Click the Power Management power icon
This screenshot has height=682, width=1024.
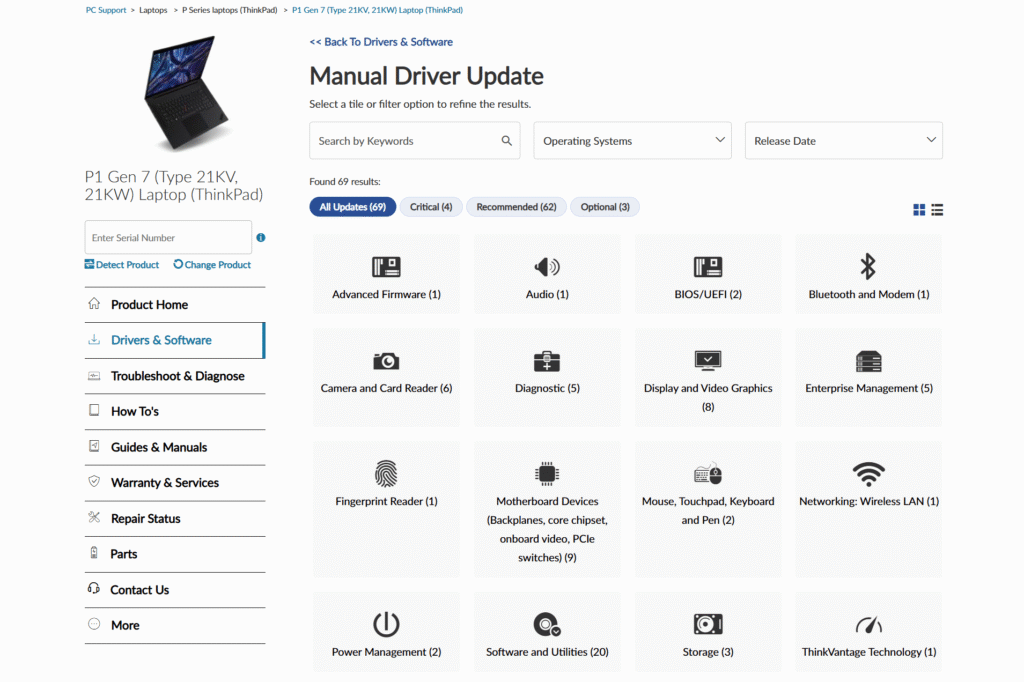tap(386, 625)
